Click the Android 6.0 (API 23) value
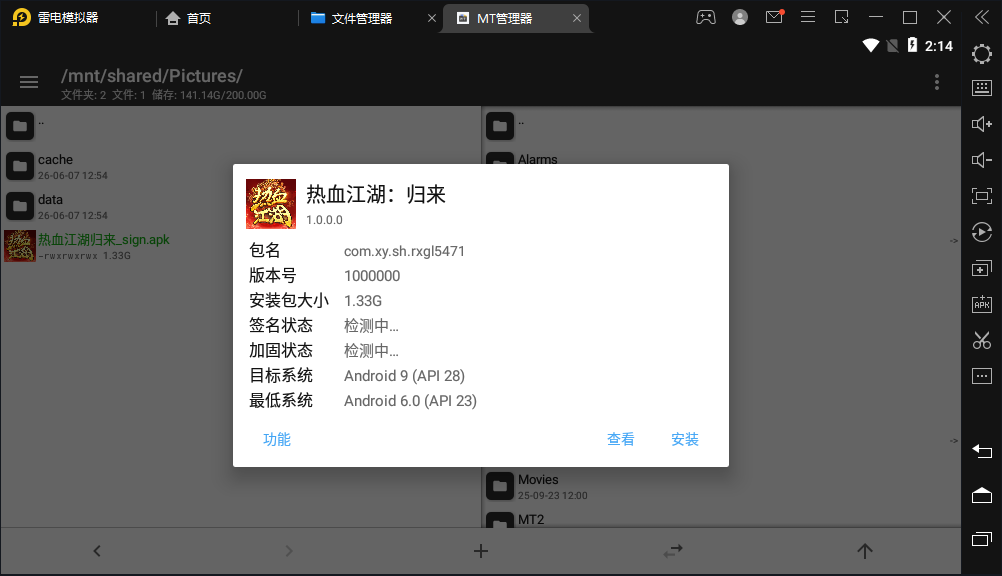The height and width of the screenshot is (576, 1002). (x=410, y=401)
